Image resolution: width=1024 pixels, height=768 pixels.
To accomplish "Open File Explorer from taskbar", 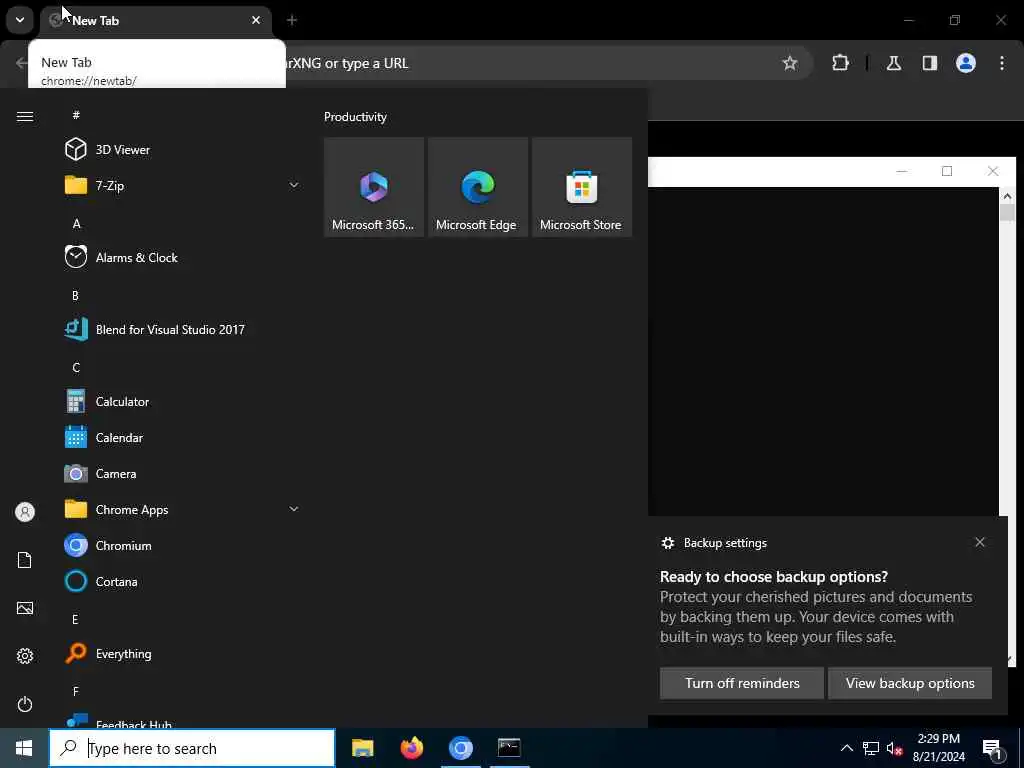I will tap(362, 748).
